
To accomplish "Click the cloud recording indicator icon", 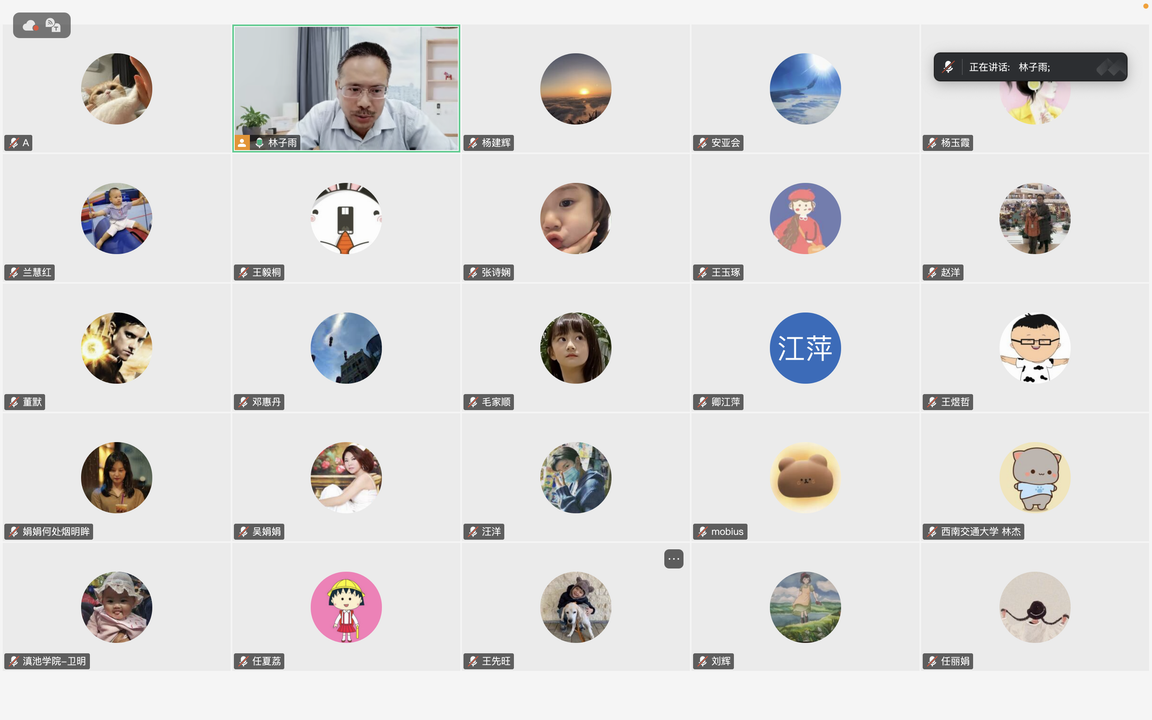I will tap(30, 26).
